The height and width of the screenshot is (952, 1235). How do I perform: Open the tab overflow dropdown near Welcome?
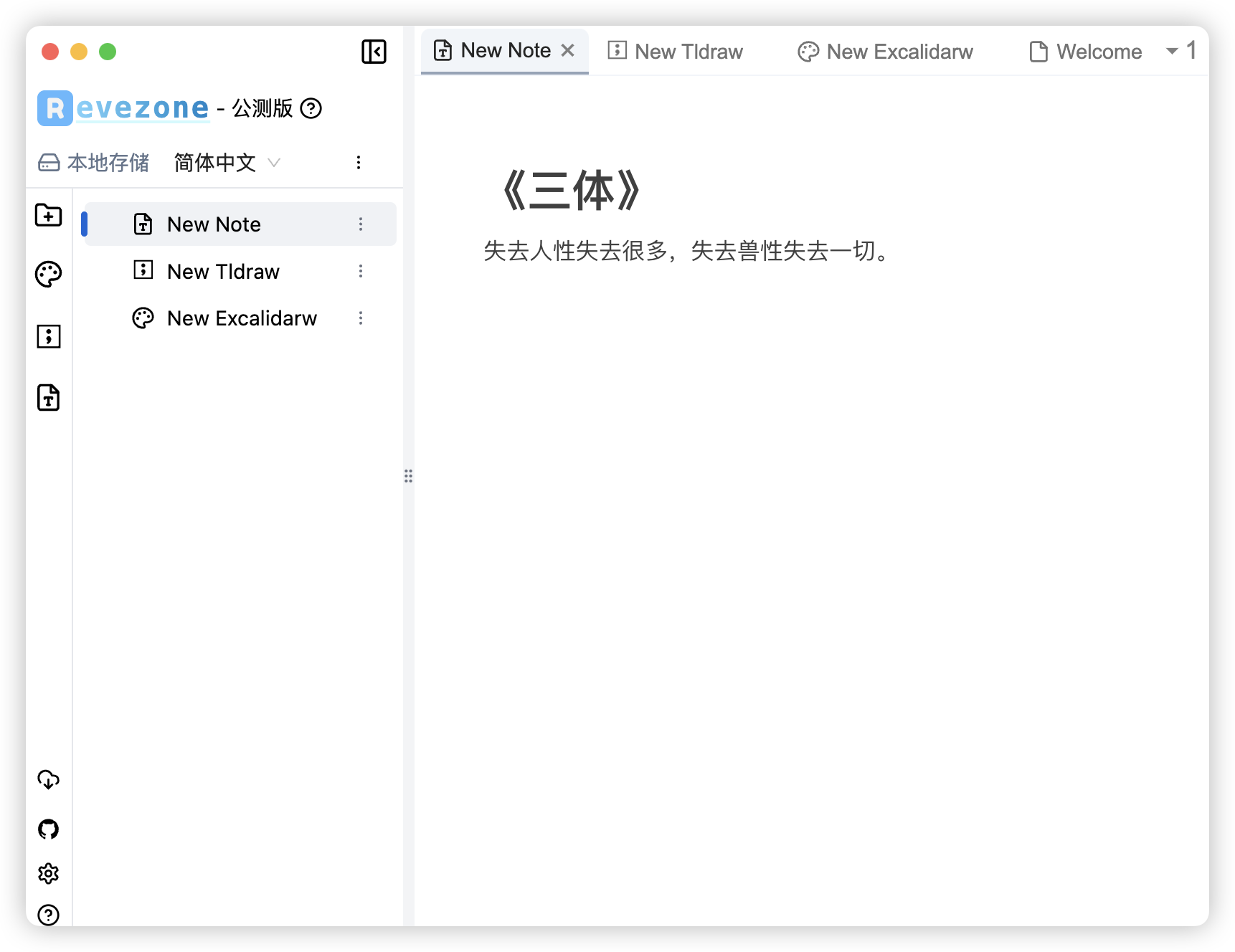(1170, 51)
